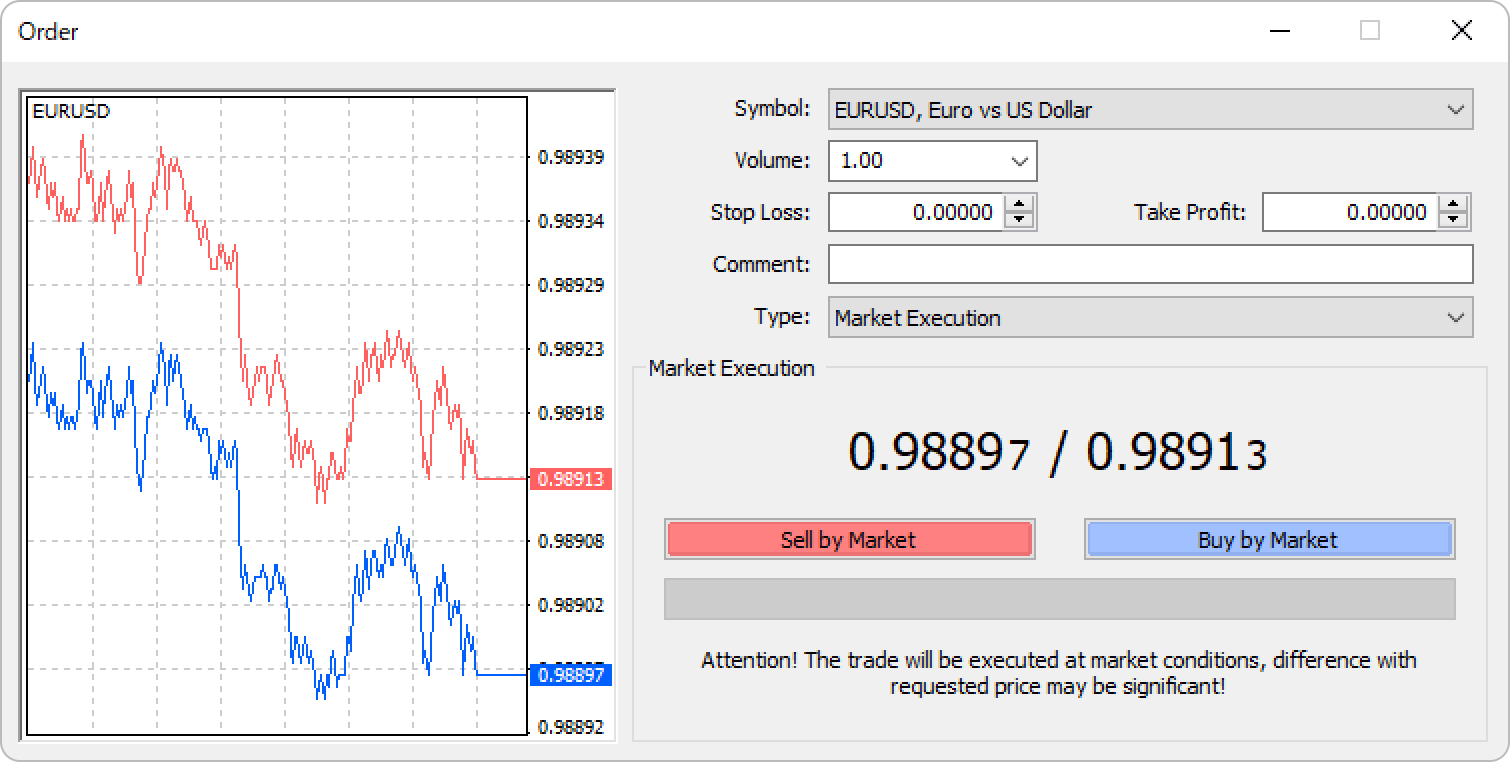Increase Take Profit with the up arrow
The width and height of the screenshot is (1510, 762).
tap(1453, 204)
